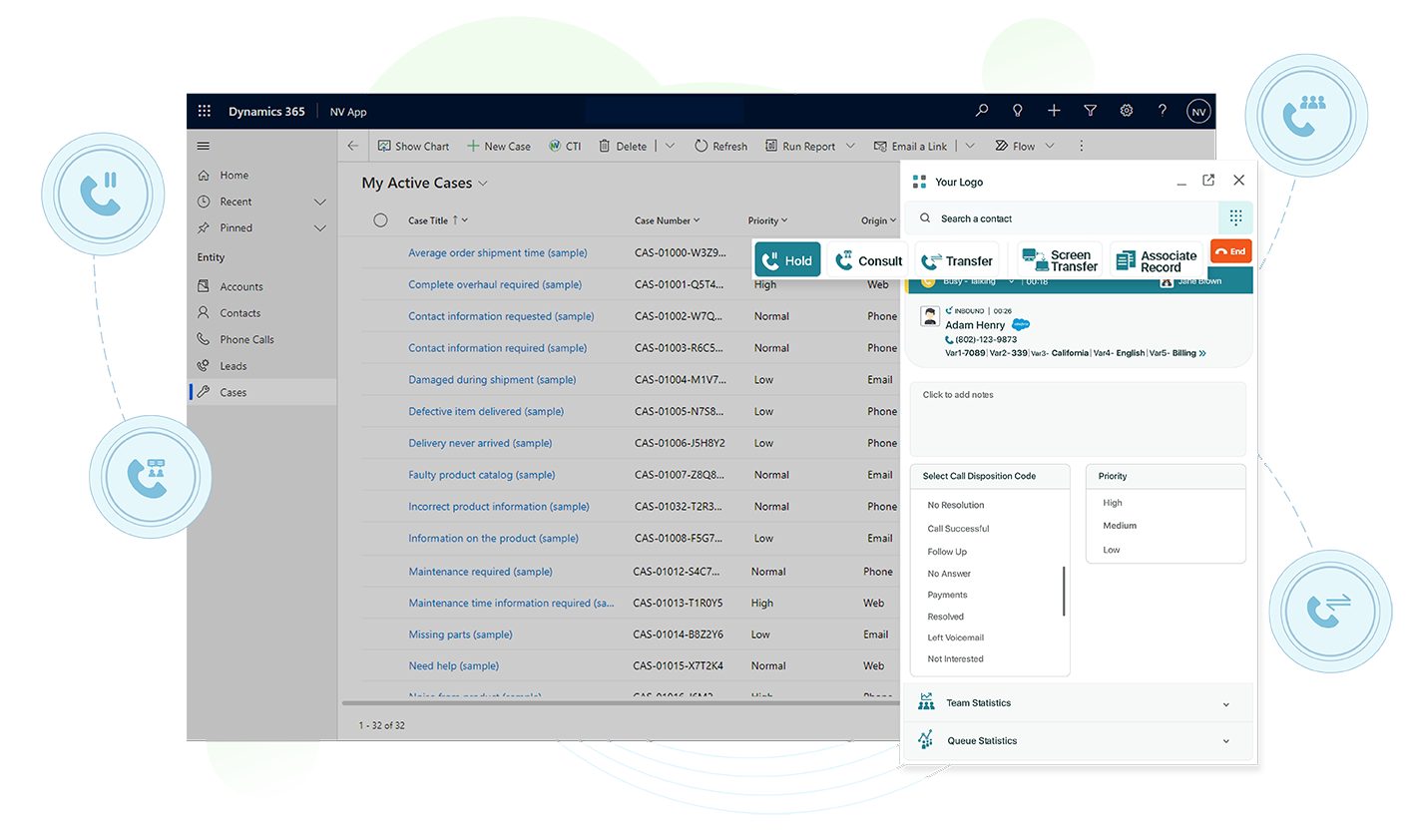Click Adam Henry contact avatar

tap(930, 317)
